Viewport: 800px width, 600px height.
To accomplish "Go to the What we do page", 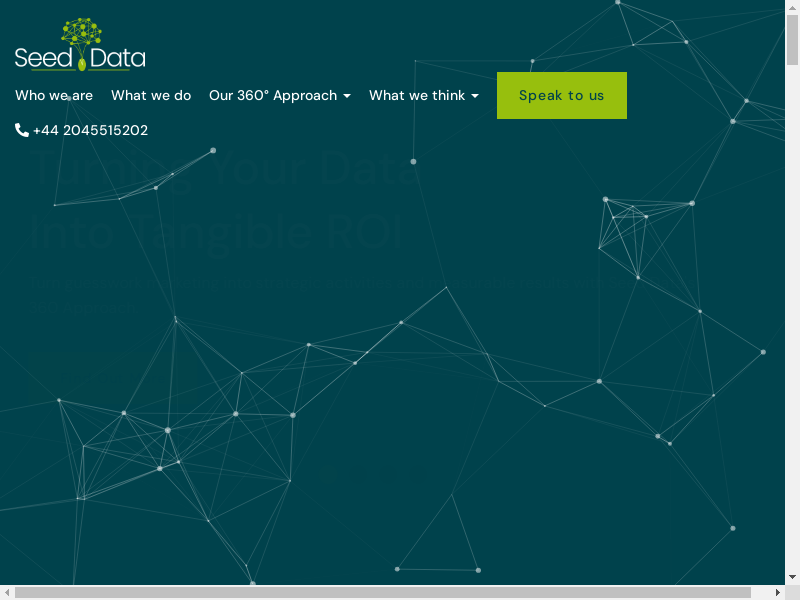I will click(151, 95).
